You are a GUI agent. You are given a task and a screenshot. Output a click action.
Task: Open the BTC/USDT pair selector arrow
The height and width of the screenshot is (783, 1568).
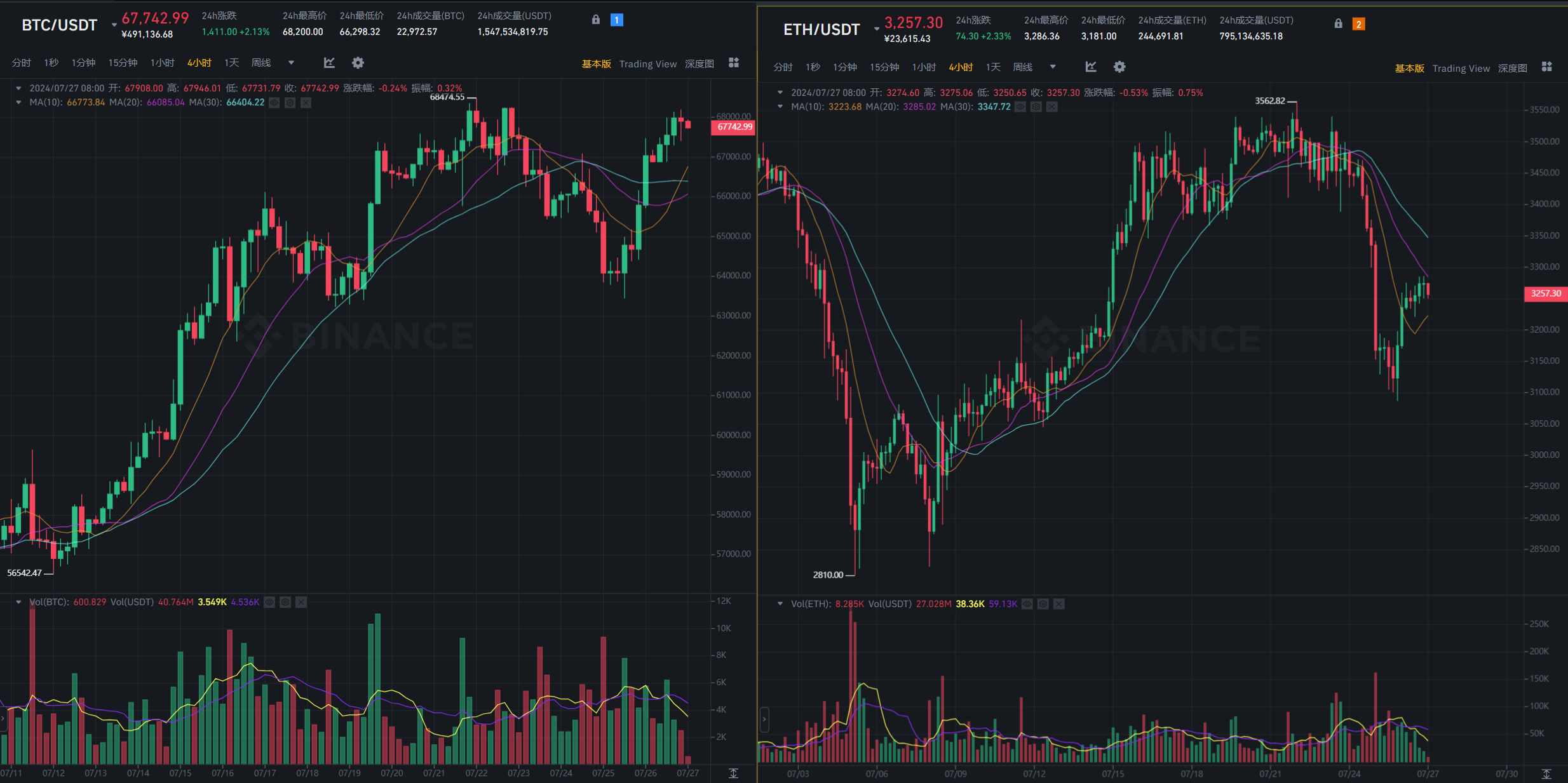114,25
